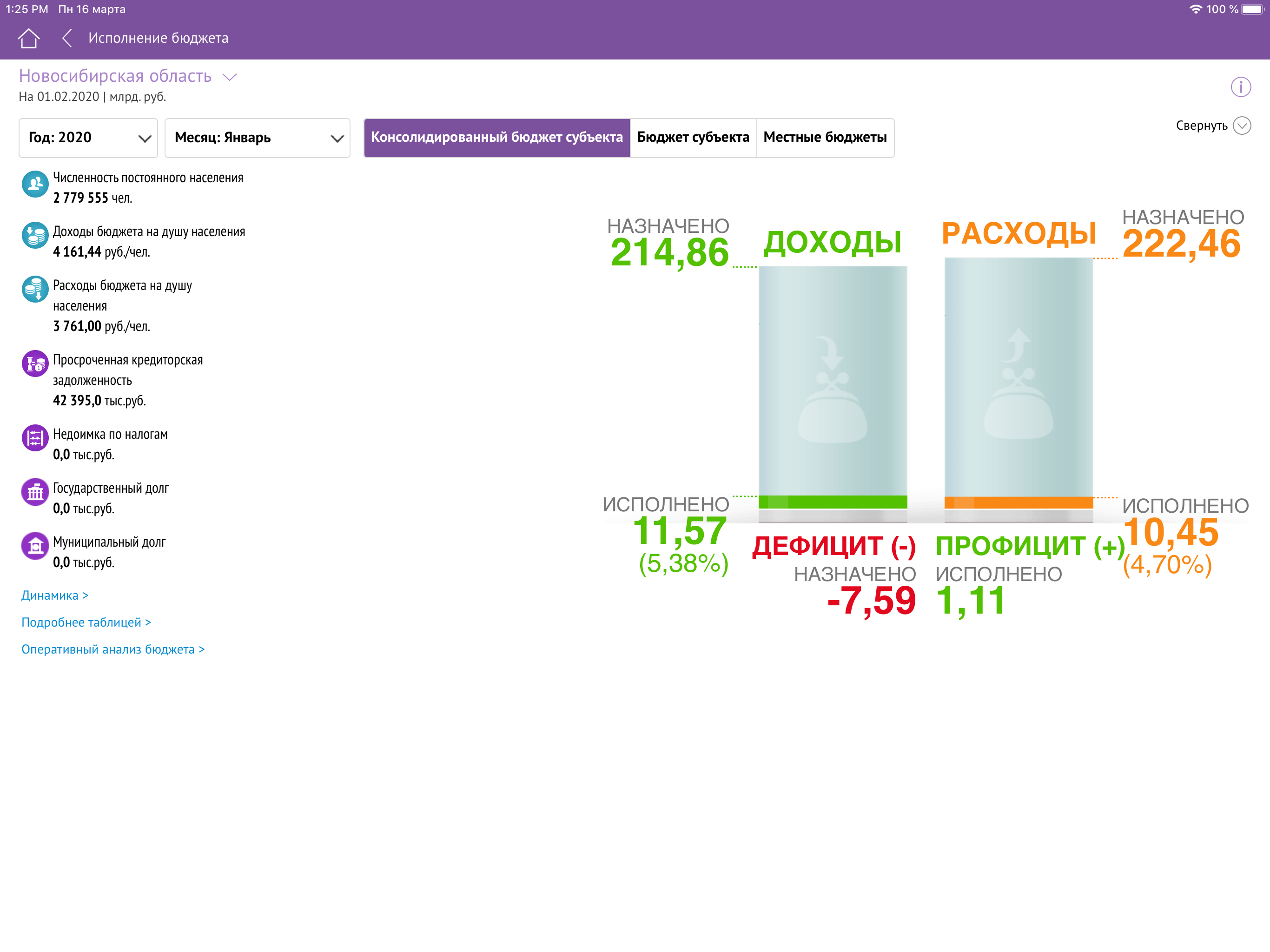
Task: Open the info (i) icon at top right
Action: tap(1241, 87)
